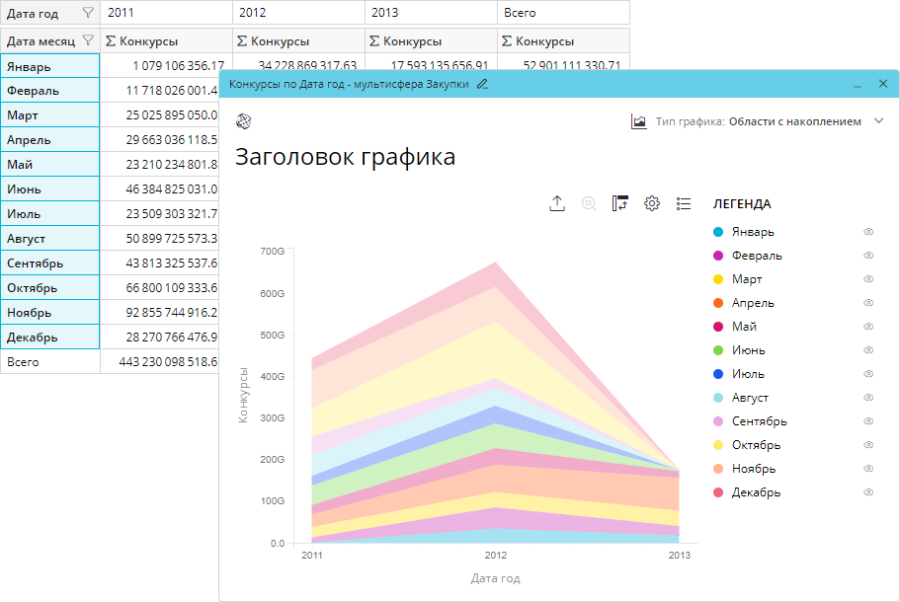Click the Октябрь yellow legend color dot
The image size is (900, 602).
718,445
